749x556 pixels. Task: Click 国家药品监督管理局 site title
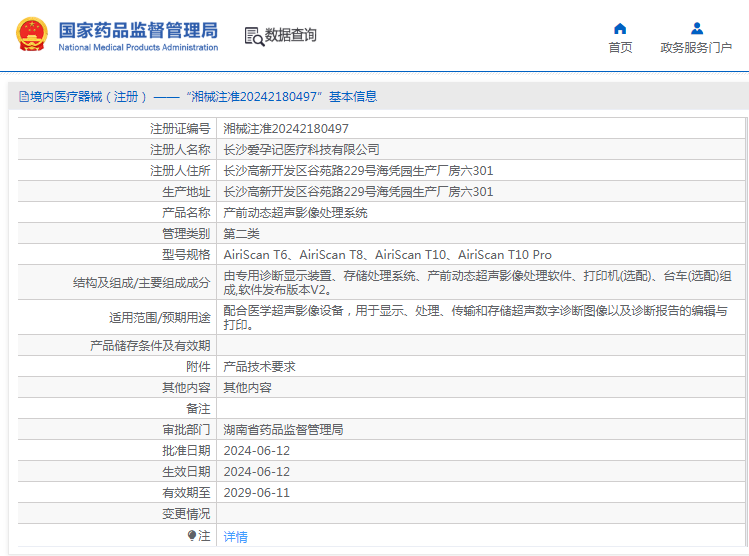click(x=138, y=30)
